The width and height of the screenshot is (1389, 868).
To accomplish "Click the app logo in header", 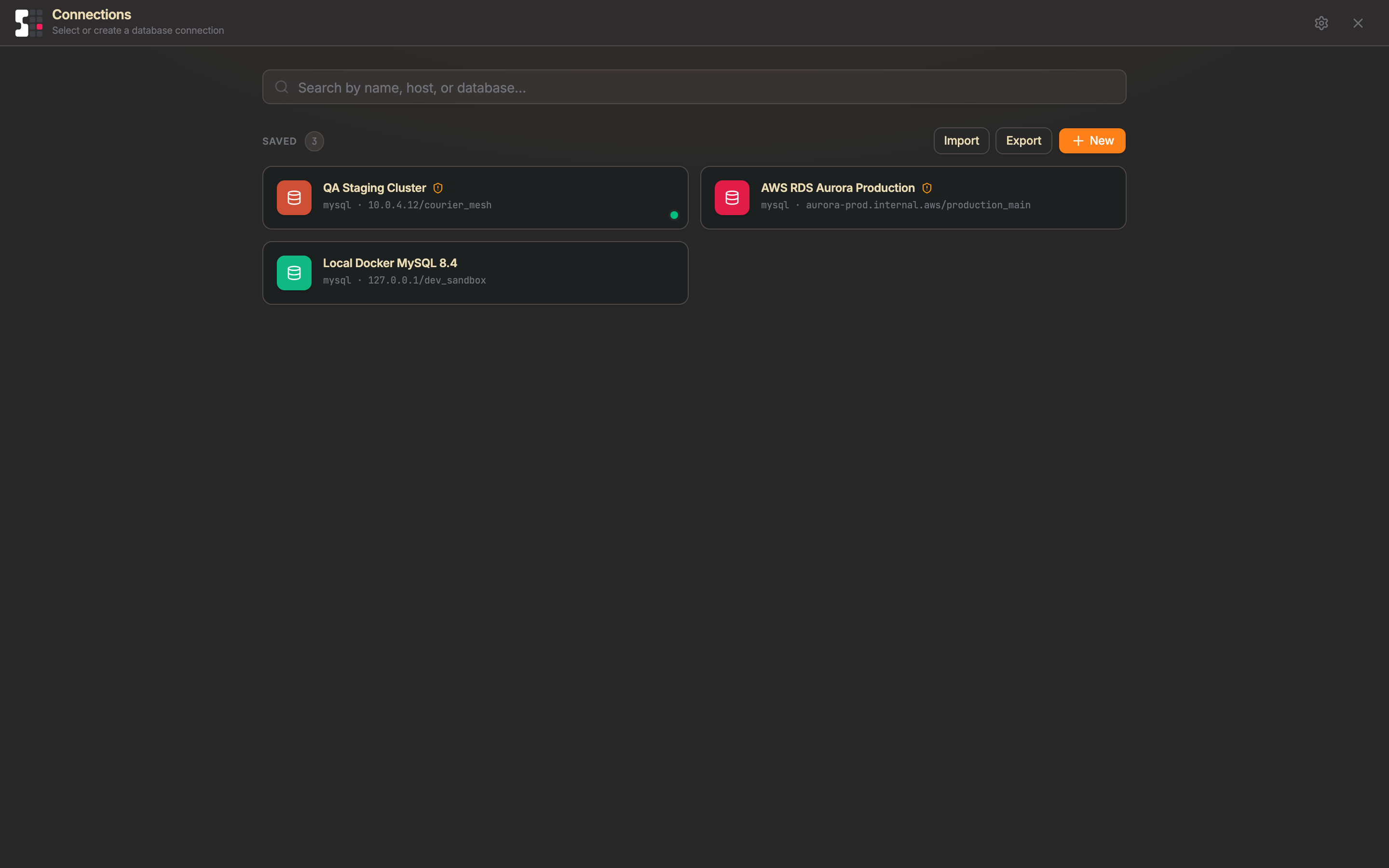I will click(29, 23).
